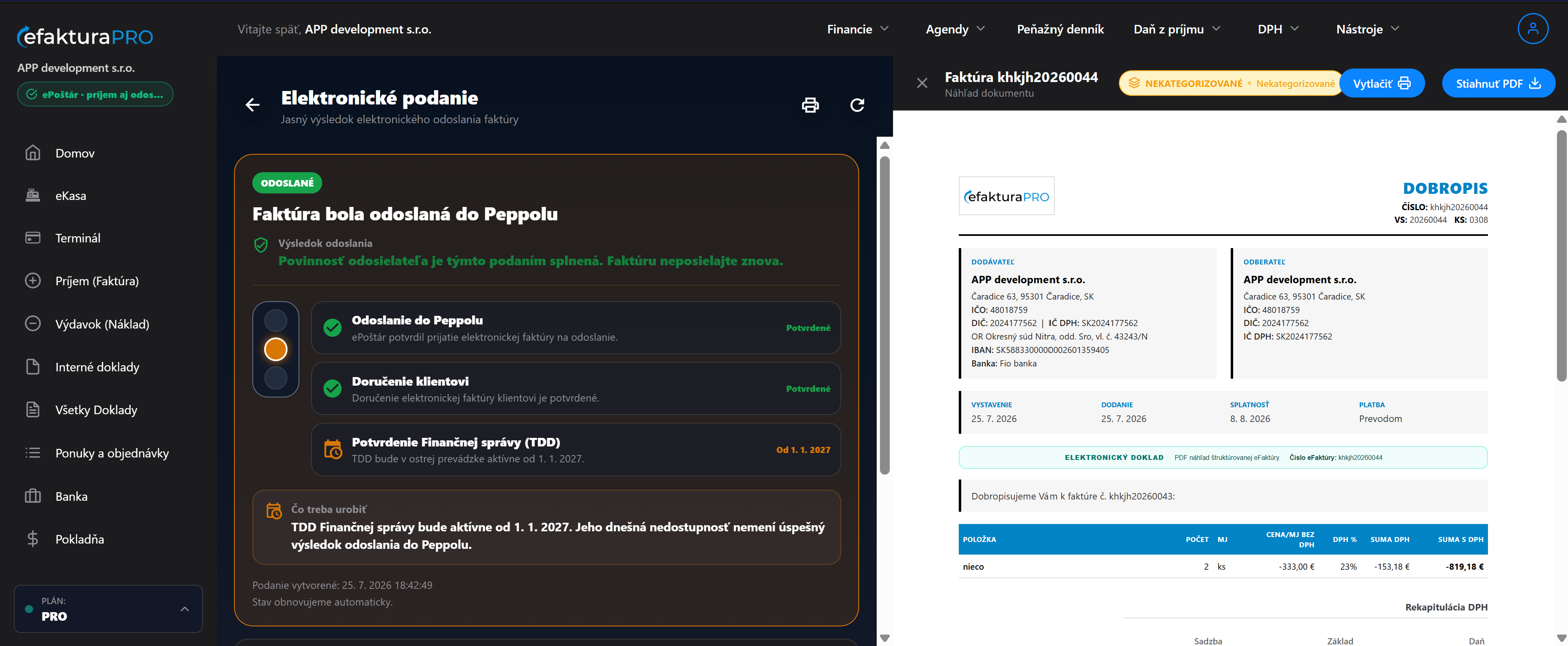Click the TDD calendar clock icon

tap(332, 450)
